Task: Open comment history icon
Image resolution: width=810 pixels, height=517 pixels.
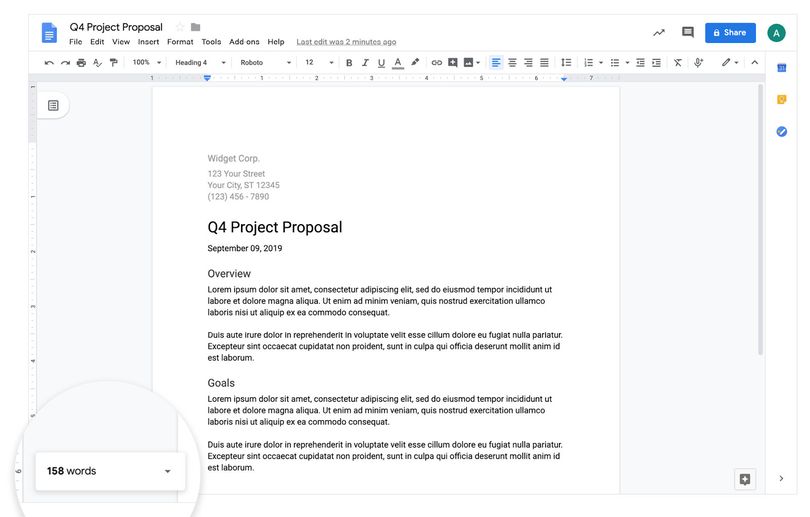Action: [x=688, y=32]
